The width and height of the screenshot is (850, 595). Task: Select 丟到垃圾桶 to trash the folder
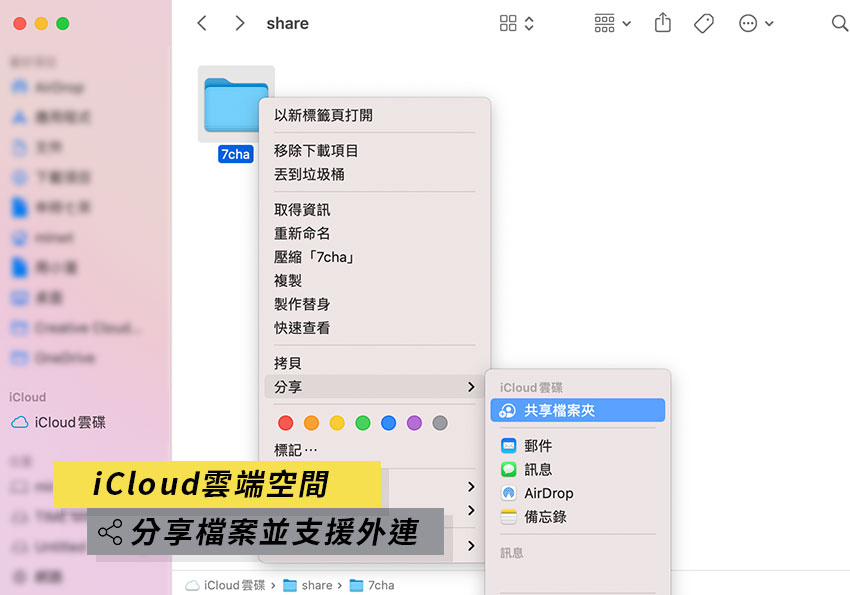[x=375, y=174]
